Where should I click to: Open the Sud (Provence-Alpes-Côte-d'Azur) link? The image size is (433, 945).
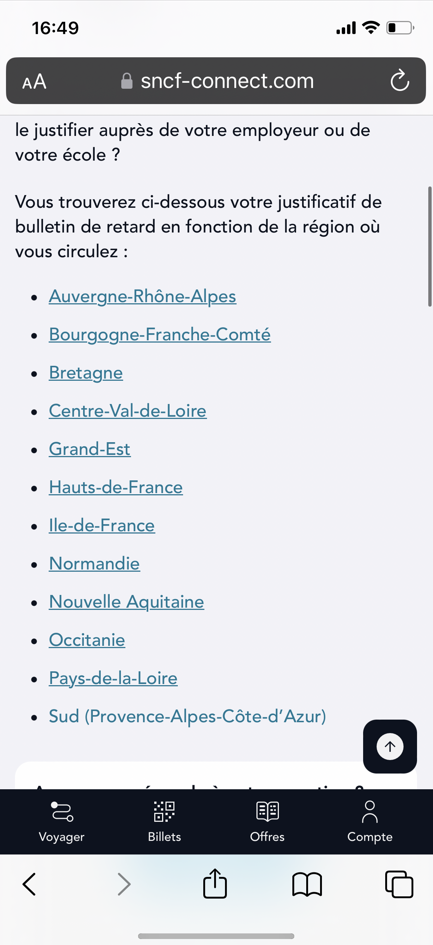click(188, 717)
